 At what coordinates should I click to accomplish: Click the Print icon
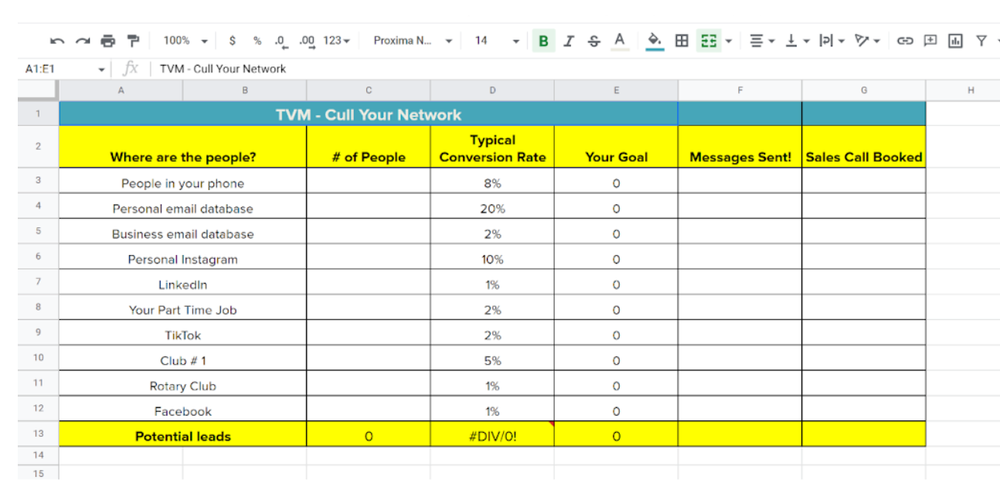pos(108,41)
